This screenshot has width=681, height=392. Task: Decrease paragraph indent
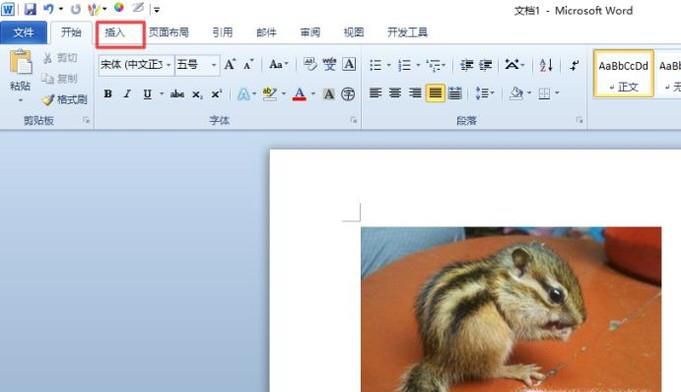click(466, 65)
